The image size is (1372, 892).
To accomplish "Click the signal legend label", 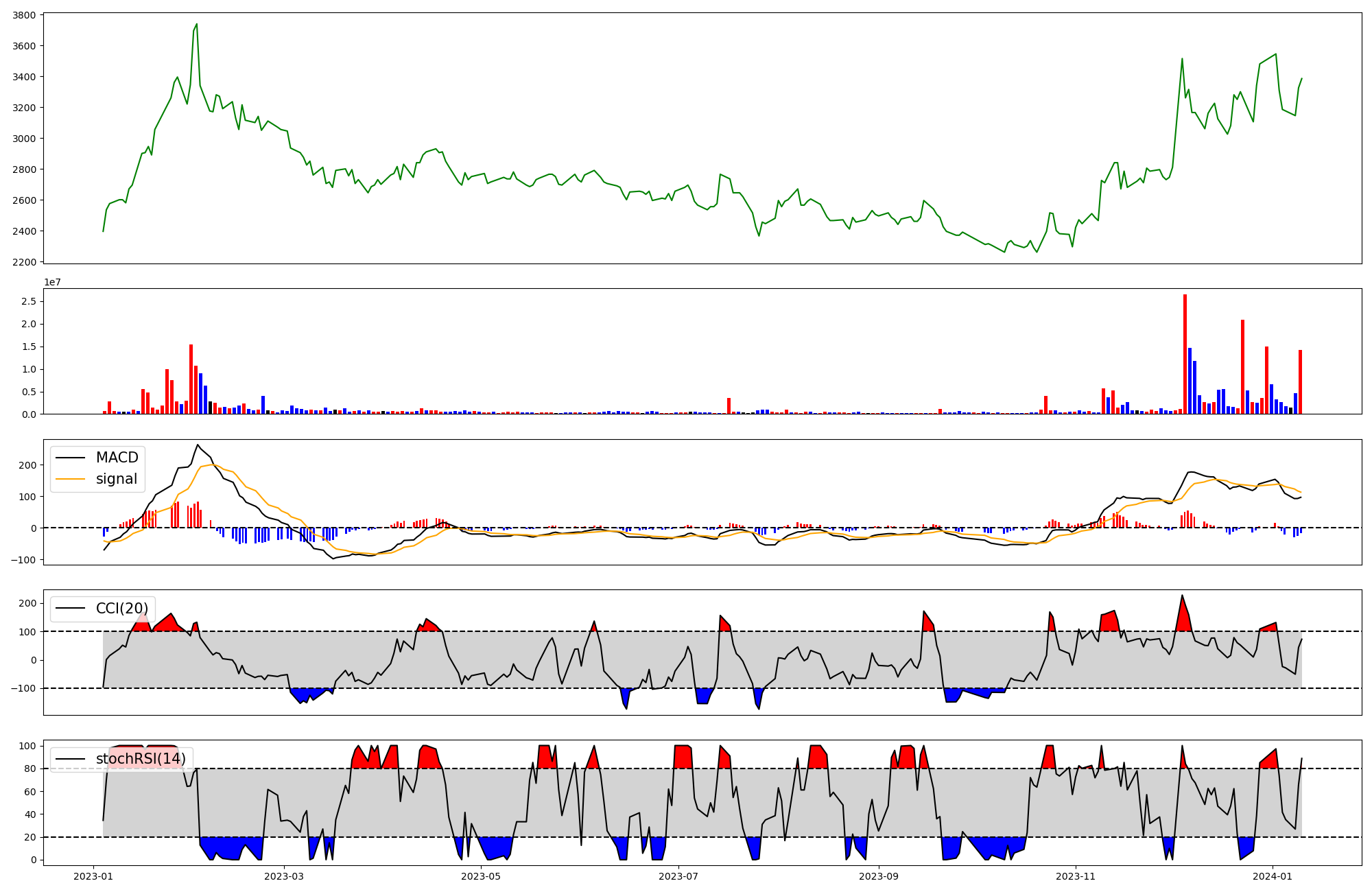I will pyautogui.click(x=117, y=479).
